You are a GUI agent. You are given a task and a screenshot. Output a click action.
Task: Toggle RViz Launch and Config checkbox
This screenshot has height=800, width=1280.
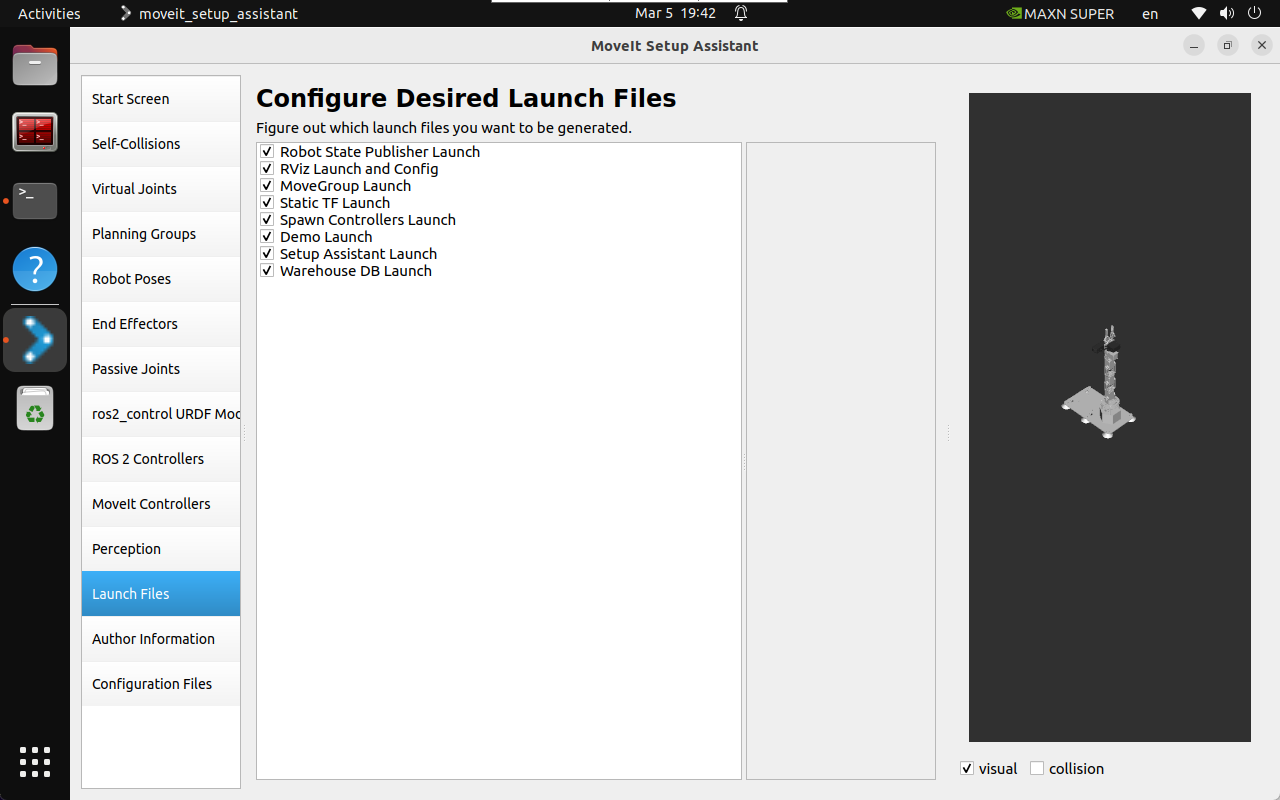coord(267,169)
